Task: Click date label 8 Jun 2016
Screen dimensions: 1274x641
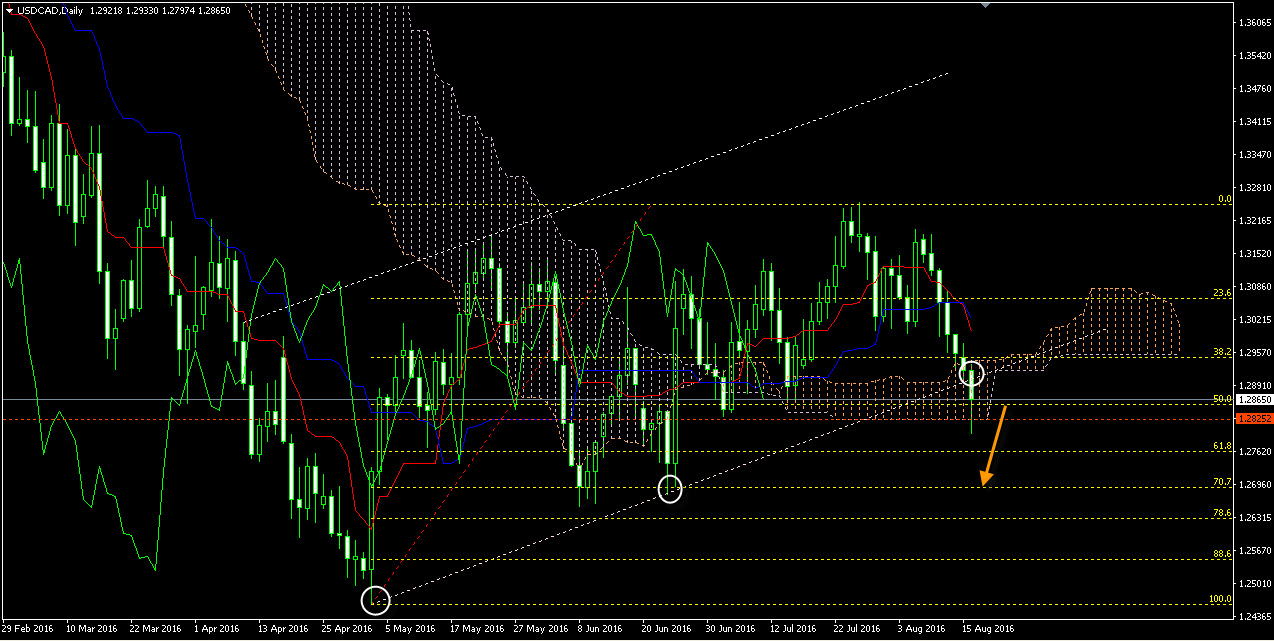Action: coord(600,629)
